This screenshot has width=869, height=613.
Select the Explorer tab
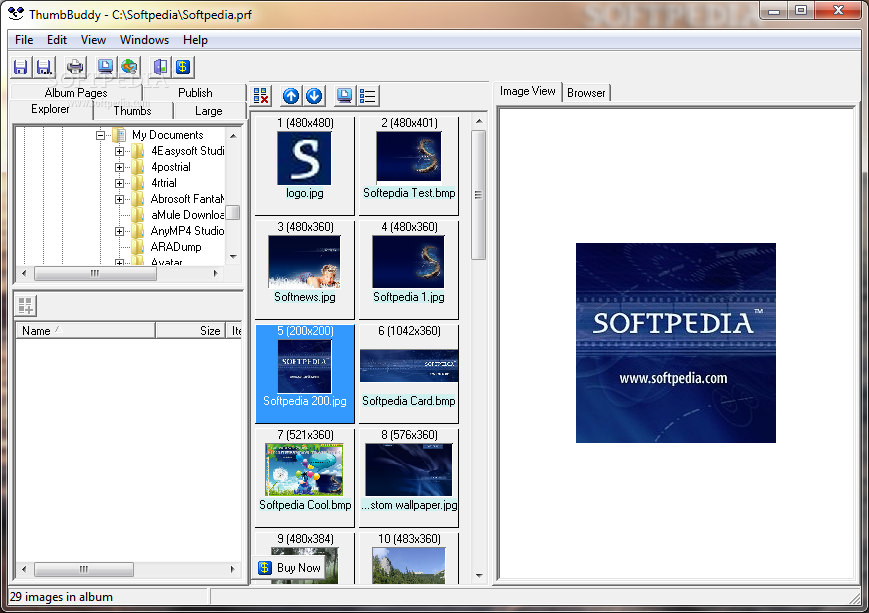(x=50, y=109)
